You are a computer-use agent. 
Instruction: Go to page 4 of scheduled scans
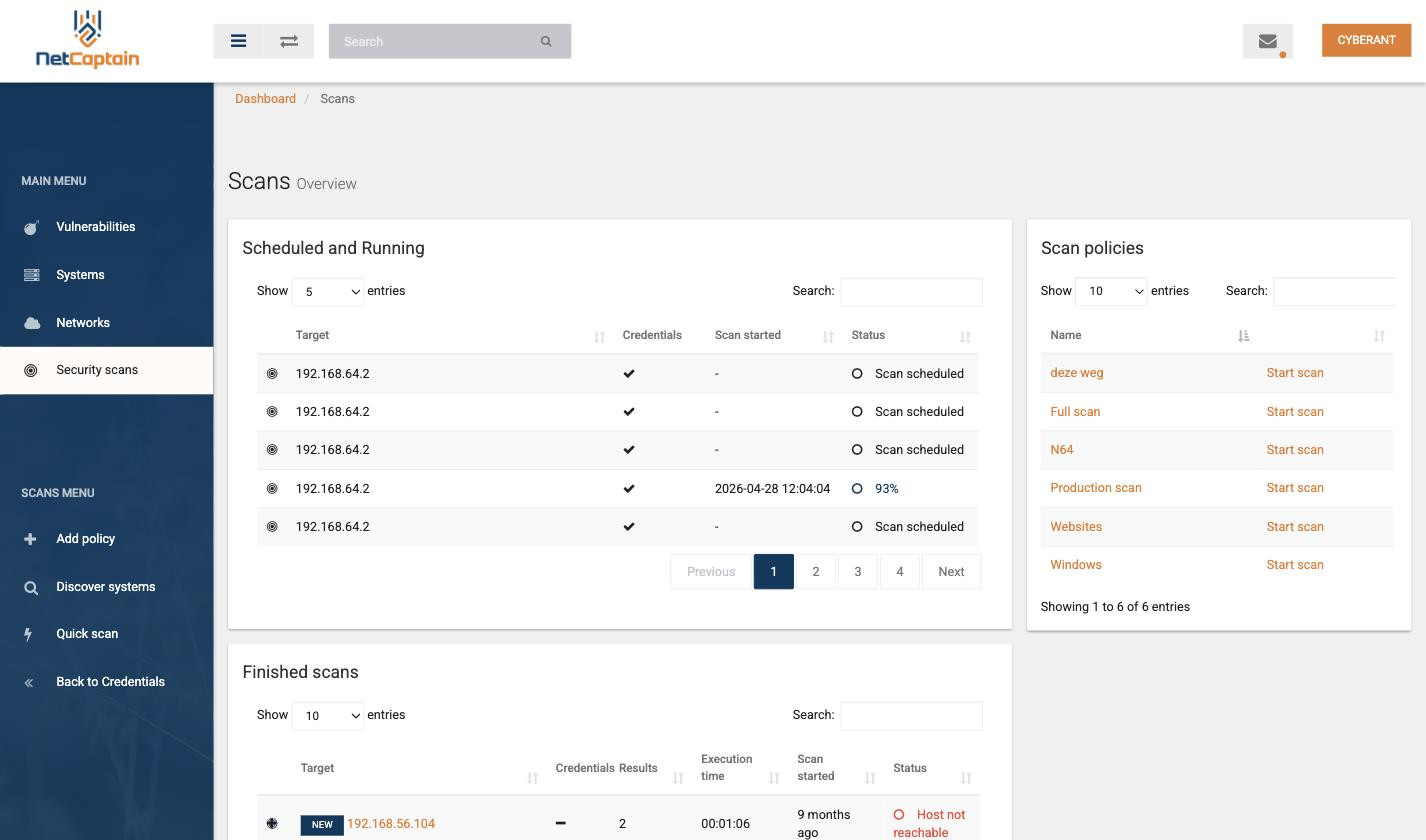pyautogui.click(x=900, y=572)
